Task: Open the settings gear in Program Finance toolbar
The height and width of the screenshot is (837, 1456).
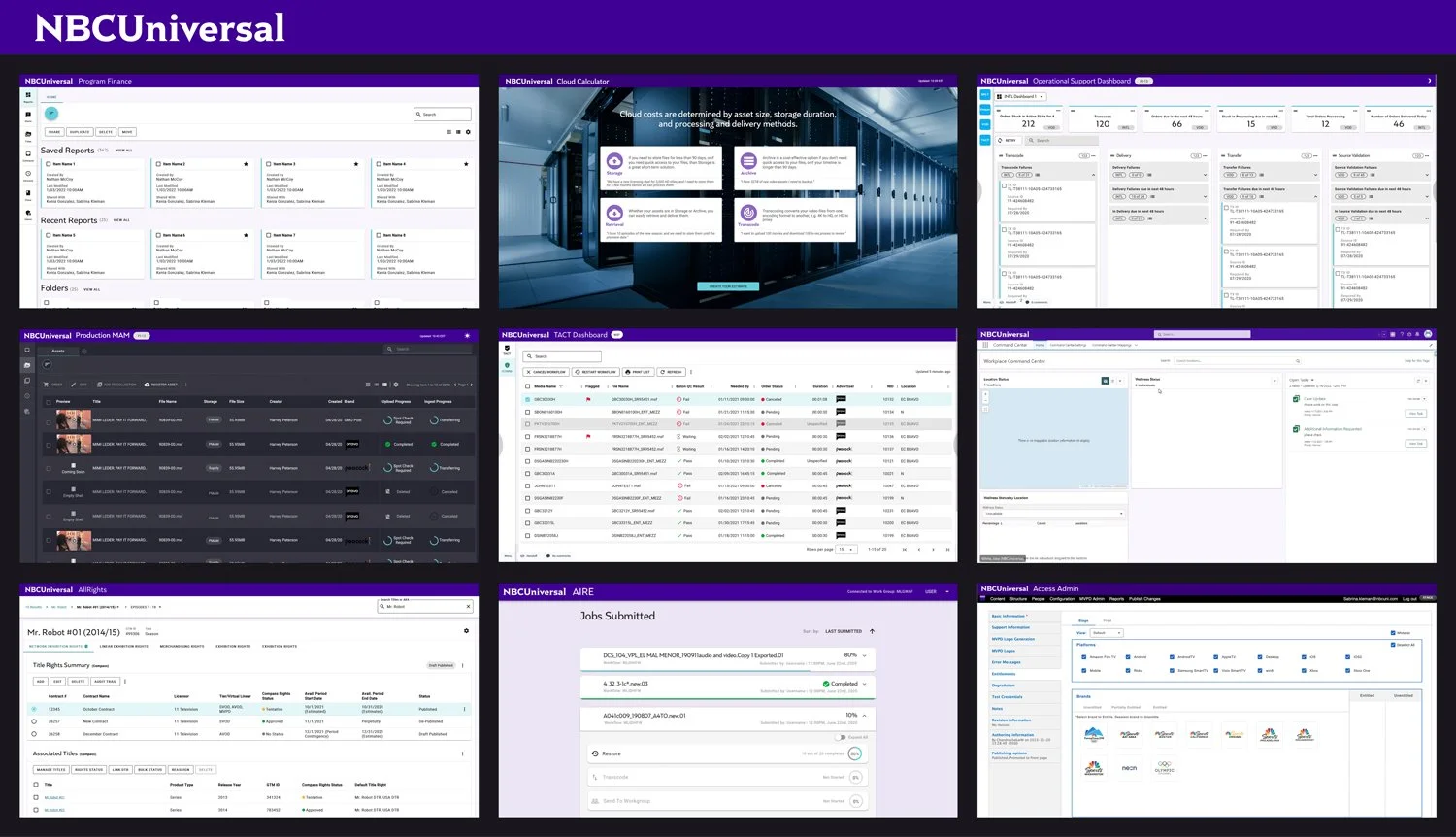Action: pyautogui.click(x=468, y=132)
